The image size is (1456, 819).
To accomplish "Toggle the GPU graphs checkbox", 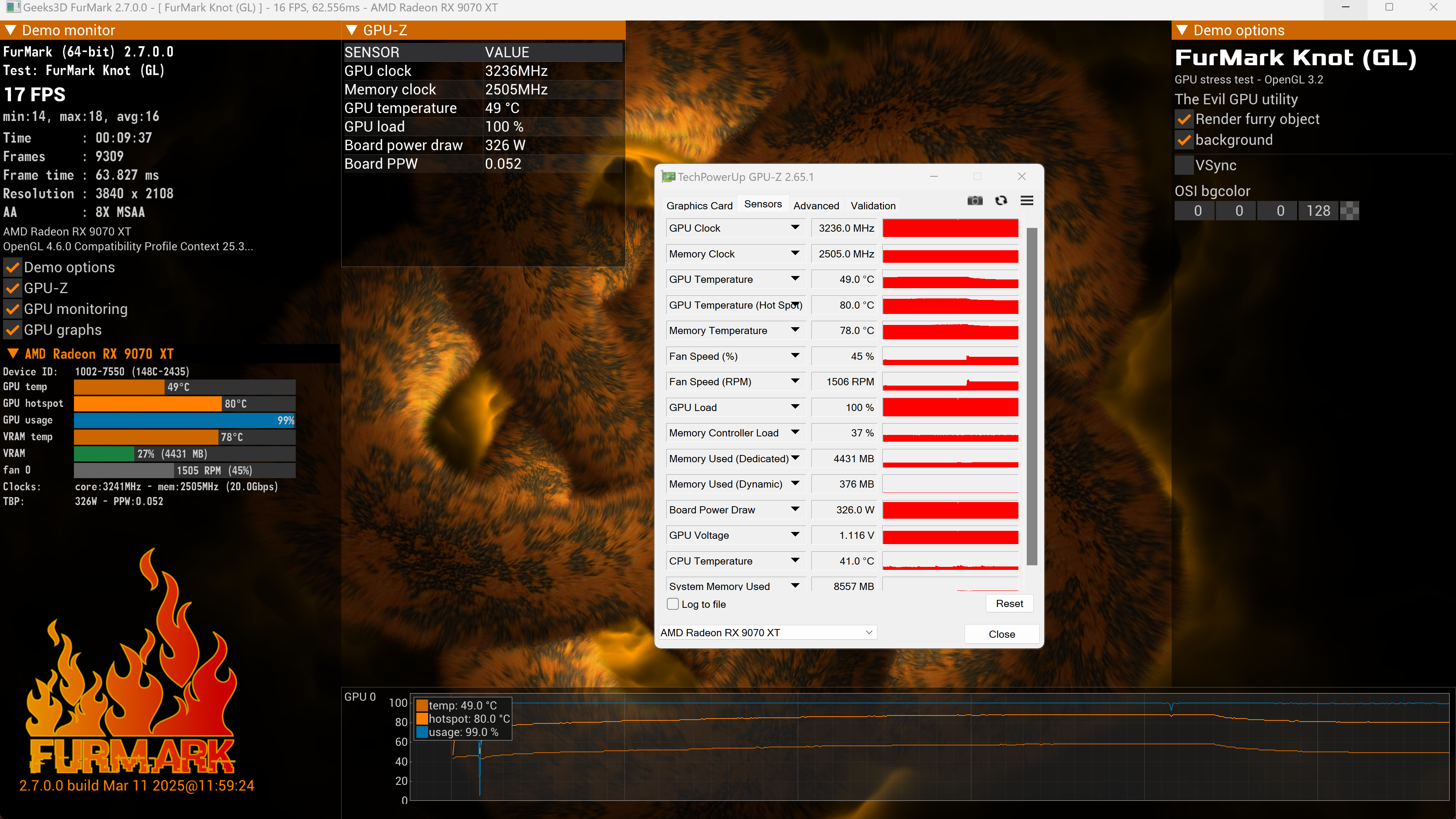I will pos(13,330).
